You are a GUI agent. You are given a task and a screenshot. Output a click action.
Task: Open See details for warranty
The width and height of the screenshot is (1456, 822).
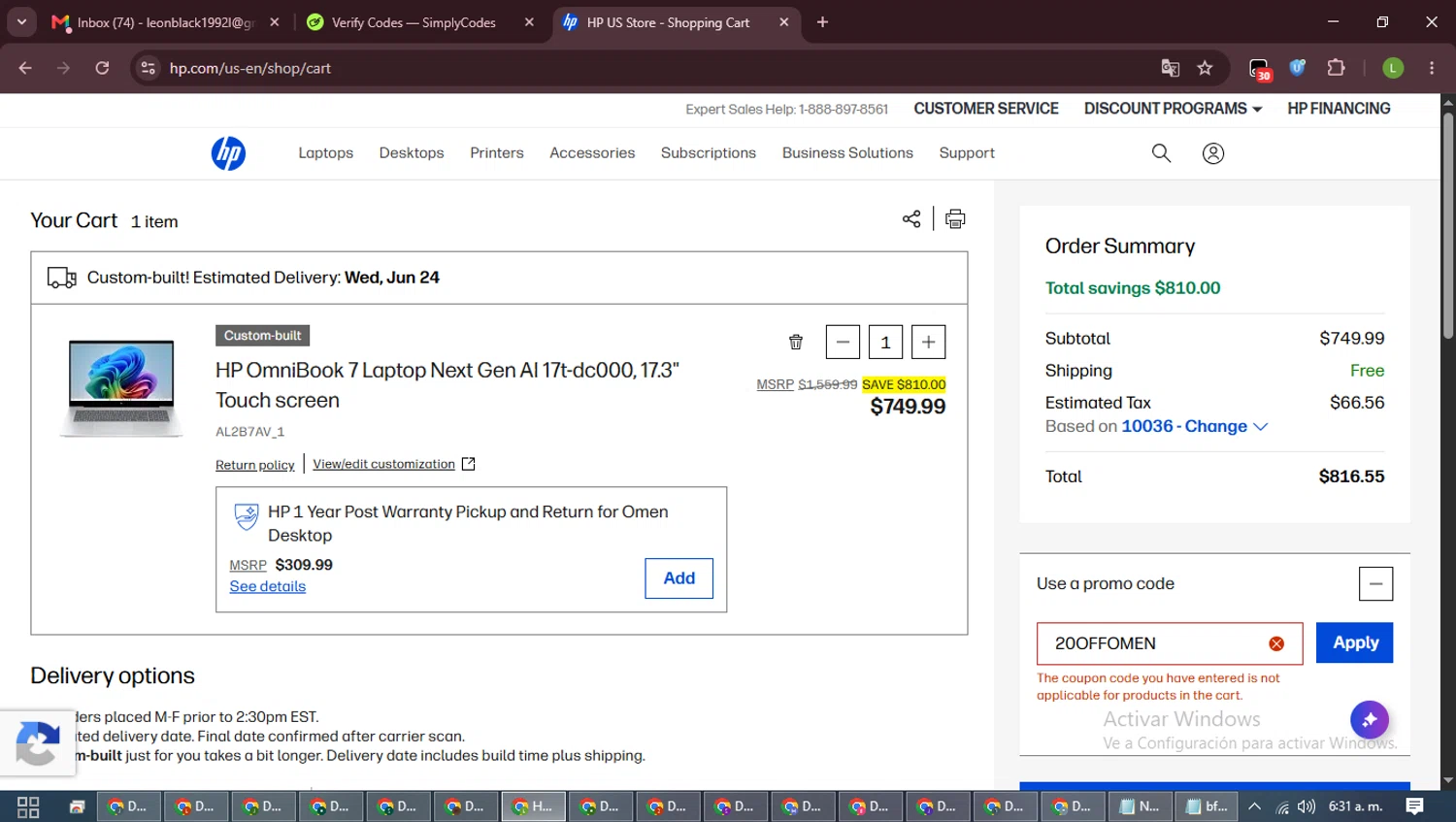(268, 586)
